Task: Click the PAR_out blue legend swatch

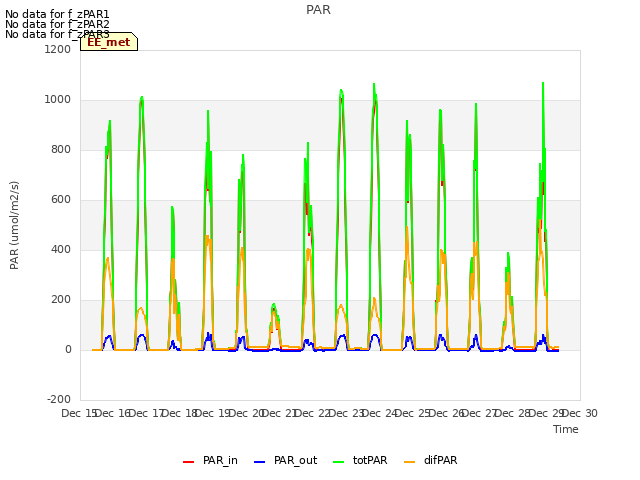Action: click(259, 462)
